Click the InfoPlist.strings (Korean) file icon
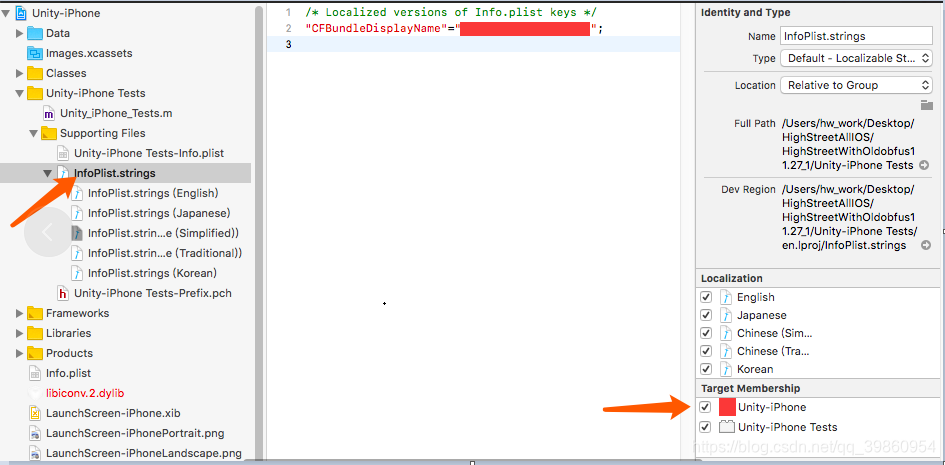 [77, 273]
